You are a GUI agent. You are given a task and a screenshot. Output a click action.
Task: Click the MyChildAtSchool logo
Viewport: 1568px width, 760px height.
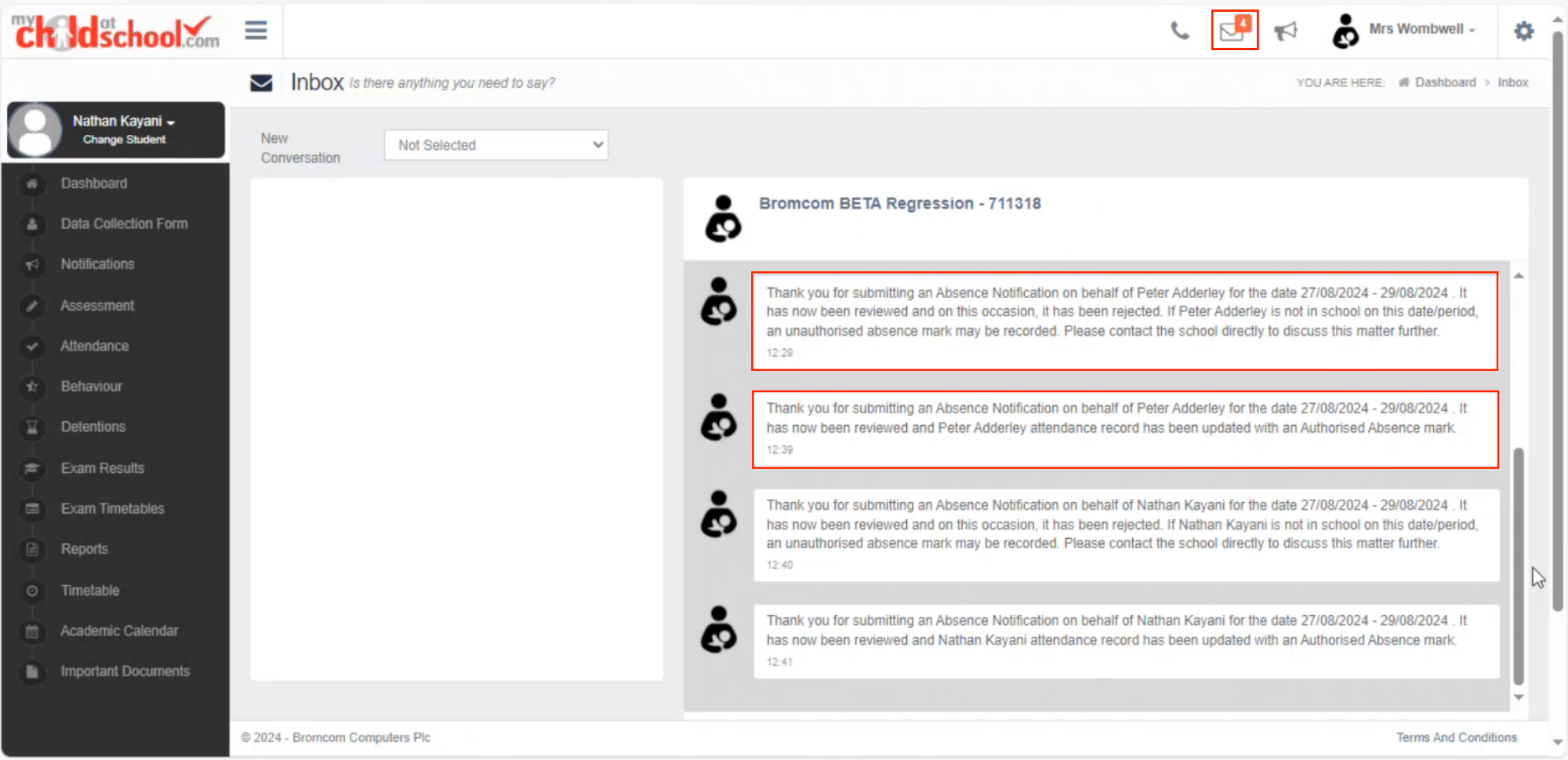click(x=116, y=31)
